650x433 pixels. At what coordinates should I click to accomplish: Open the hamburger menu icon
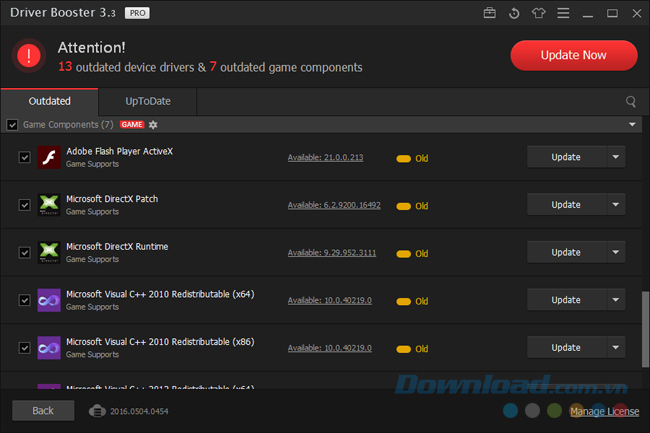[563, 13]
